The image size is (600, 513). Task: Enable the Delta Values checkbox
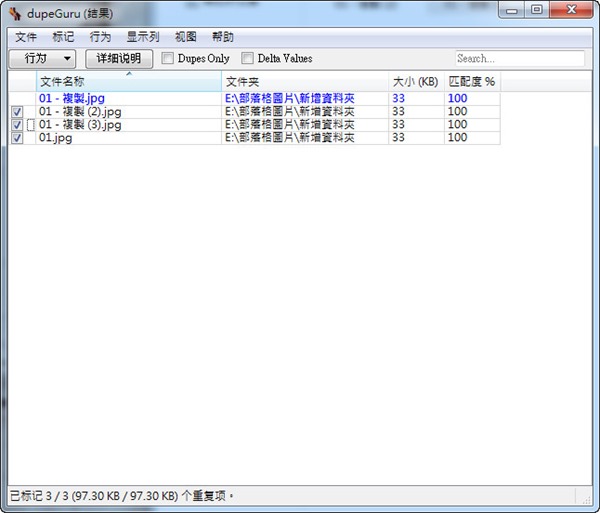coord(247,58)
